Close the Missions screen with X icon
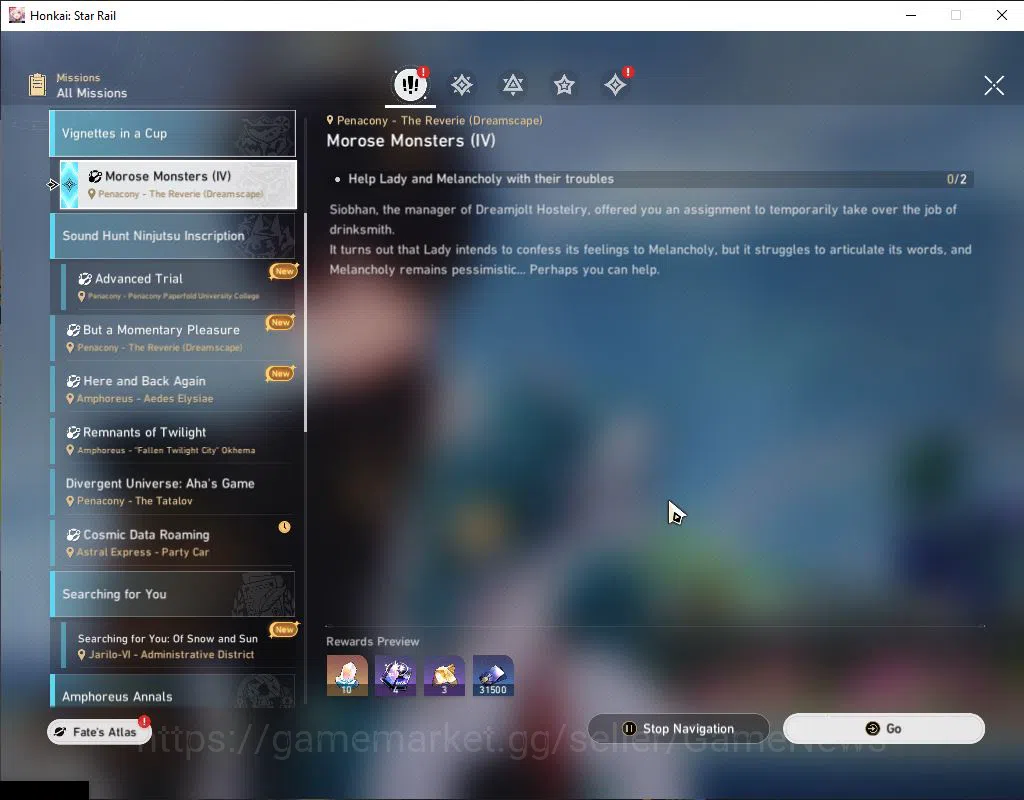Viewport: 1024px width, 800px height. tap(994, 85)
